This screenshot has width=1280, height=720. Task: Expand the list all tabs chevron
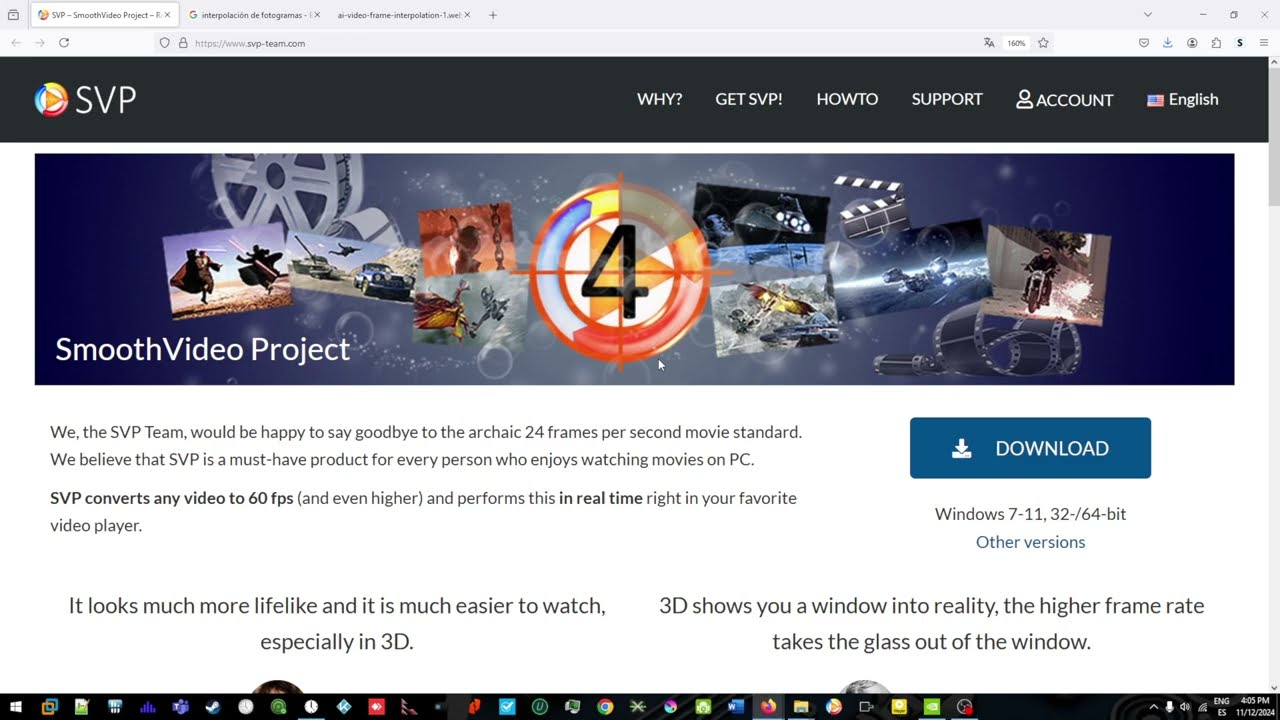1148,15
